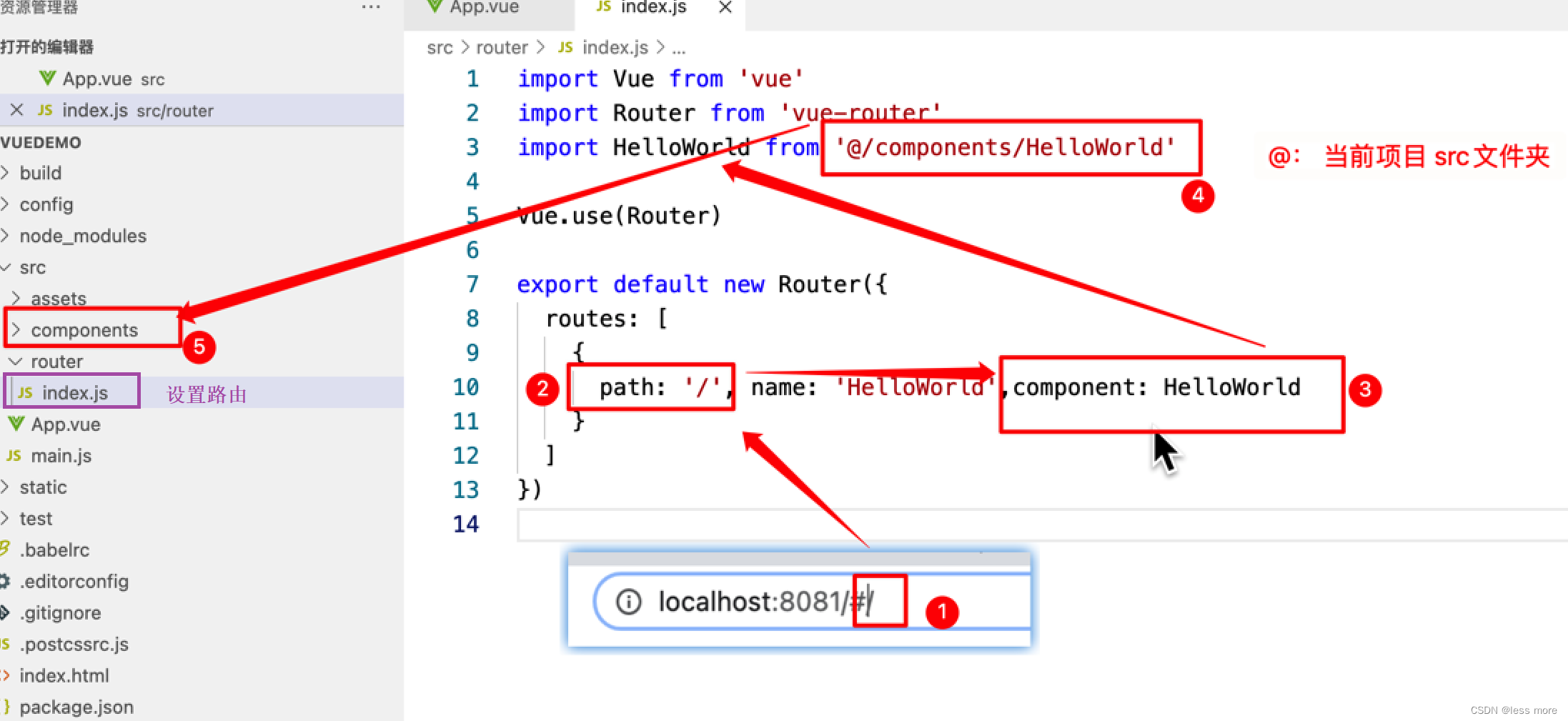Click the breadcrumb ellipsis segment
1568x721 pixels.
point(678,49)
